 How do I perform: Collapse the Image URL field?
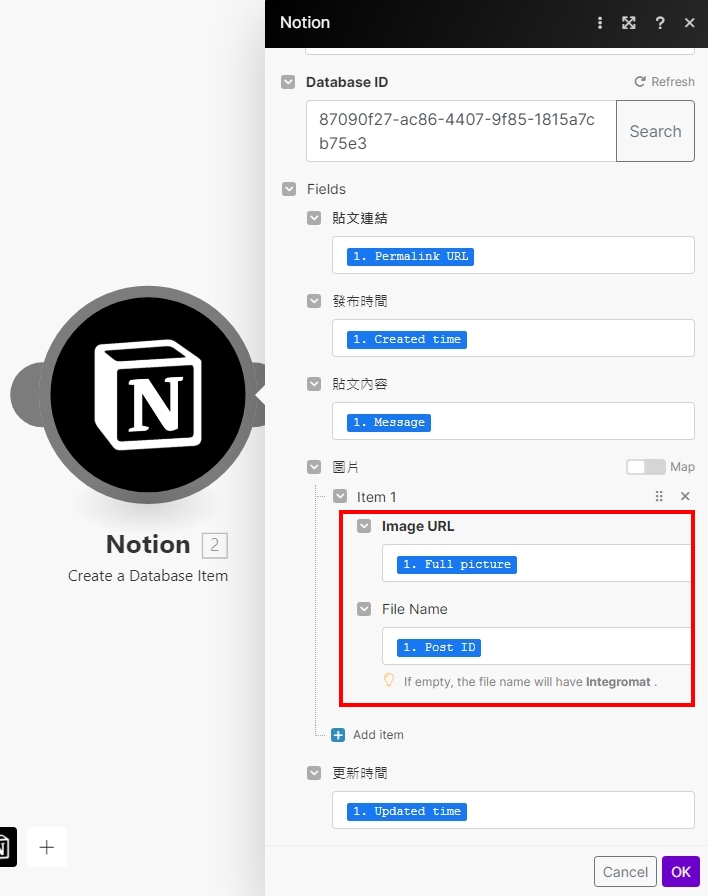(x=364, y=526)
